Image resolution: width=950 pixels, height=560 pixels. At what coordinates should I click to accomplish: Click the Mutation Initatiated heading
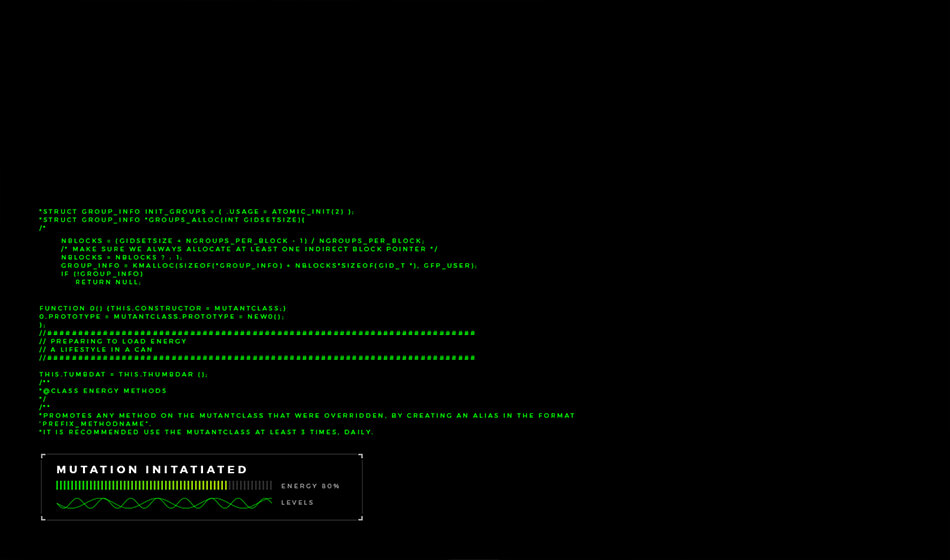click(152, 469)
